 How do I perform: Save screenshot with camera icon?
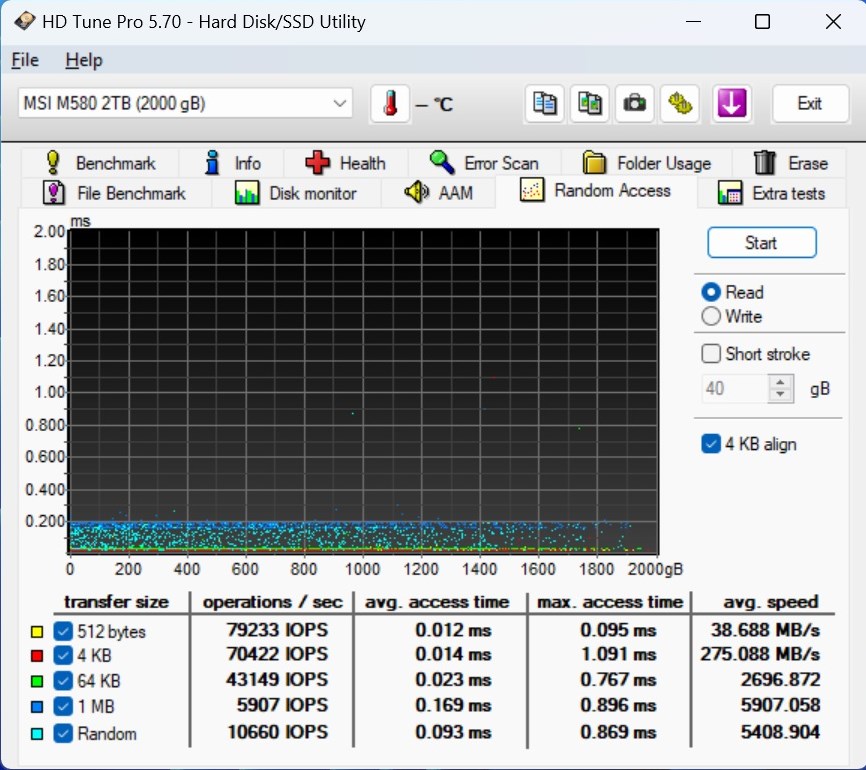[x=635, y=103]
